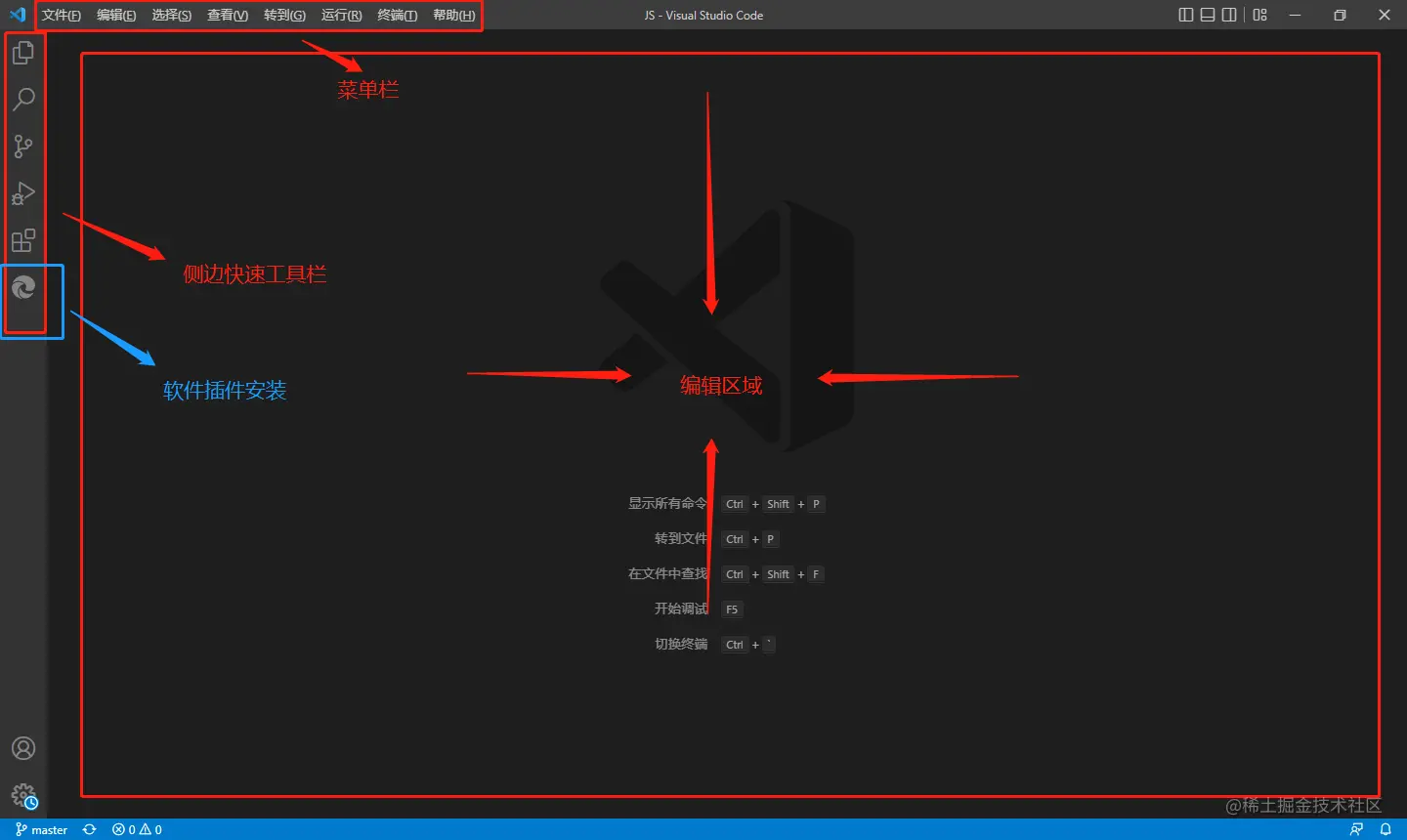Open the 编辑(E) menu
This screenshot has height=840, width=1407.
[116, 15]
